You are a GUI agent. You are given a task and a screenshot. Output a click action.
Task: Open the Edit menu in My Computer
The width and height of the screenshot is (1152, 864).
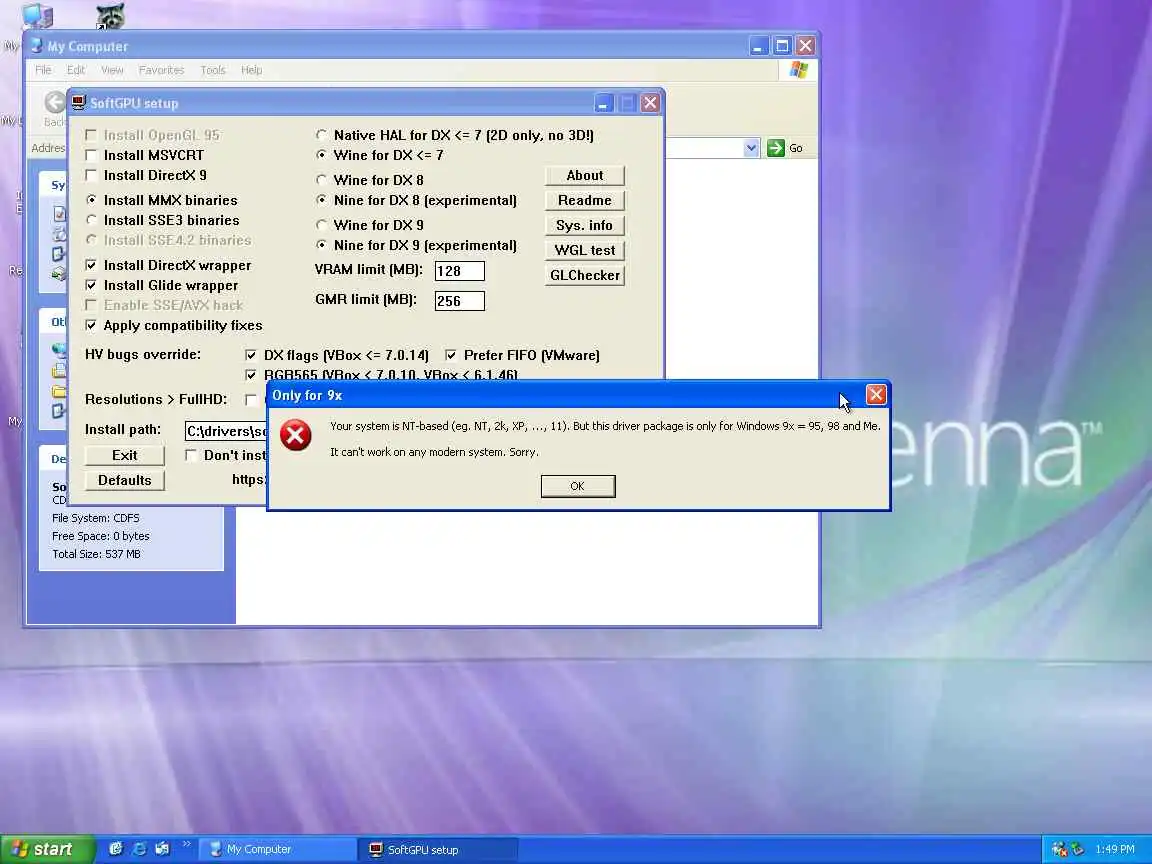coord(76,70)
